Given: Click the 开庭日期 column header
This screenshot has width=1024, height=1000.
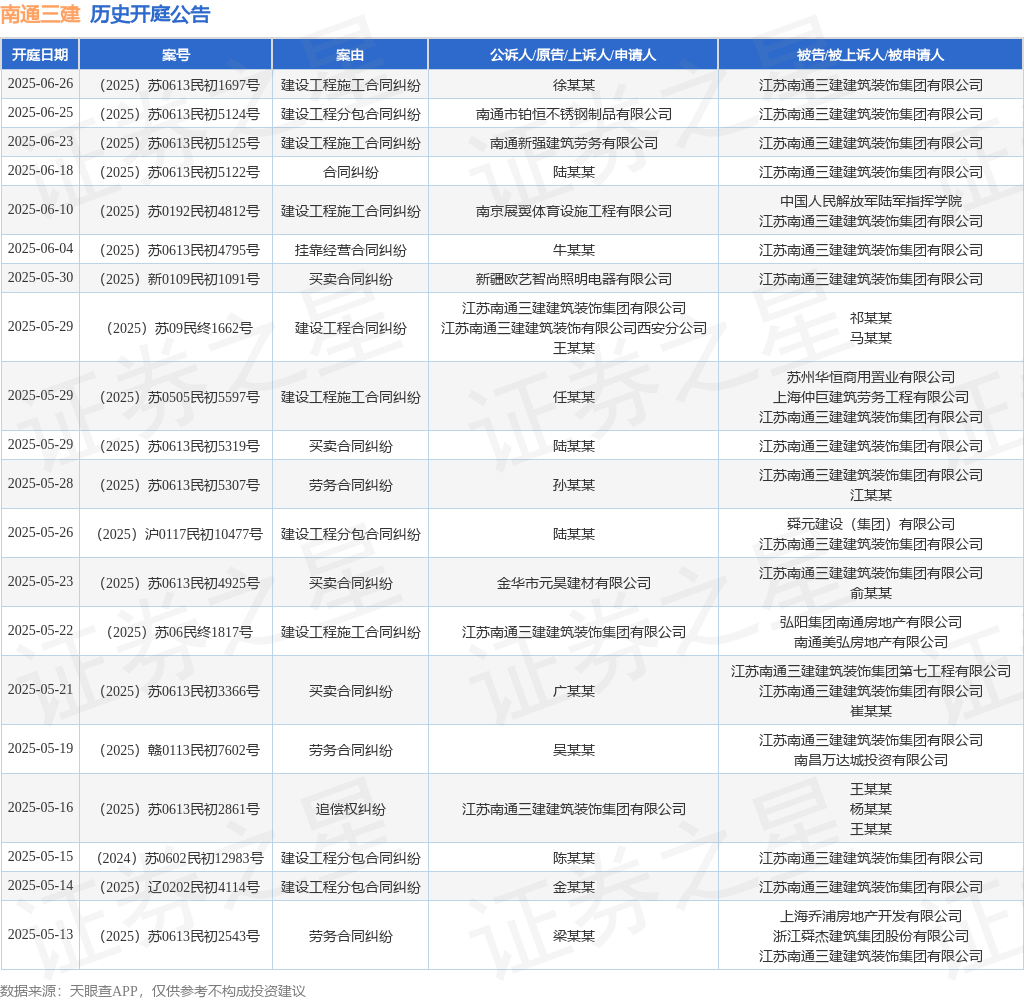Looking at the screenshot, I should pos(40,55).
